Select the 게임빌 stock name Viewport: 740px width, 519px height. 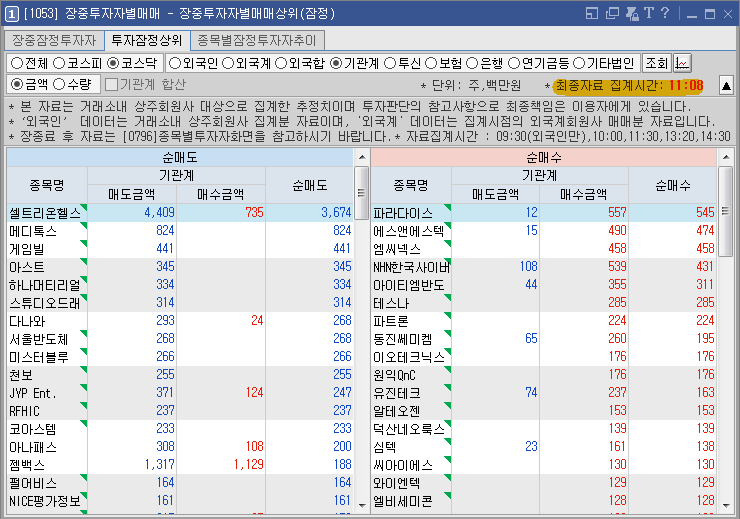point(26,249)
